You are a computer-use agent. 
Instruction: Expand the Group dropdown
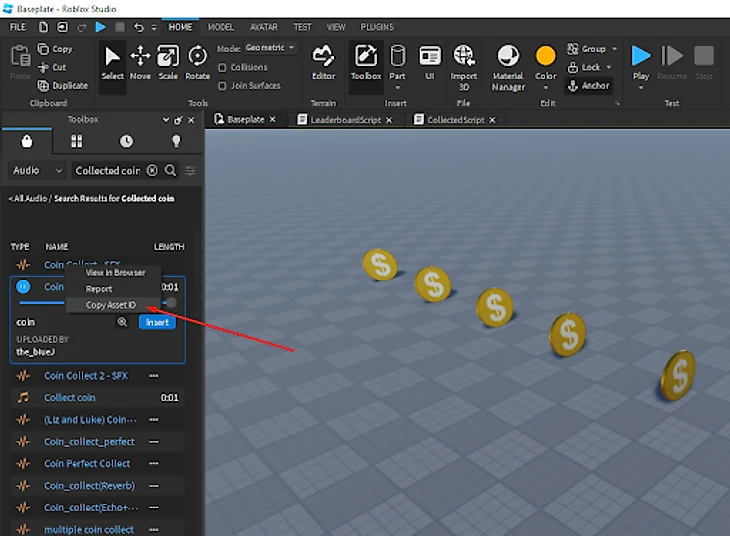click(x=614, y=48)
